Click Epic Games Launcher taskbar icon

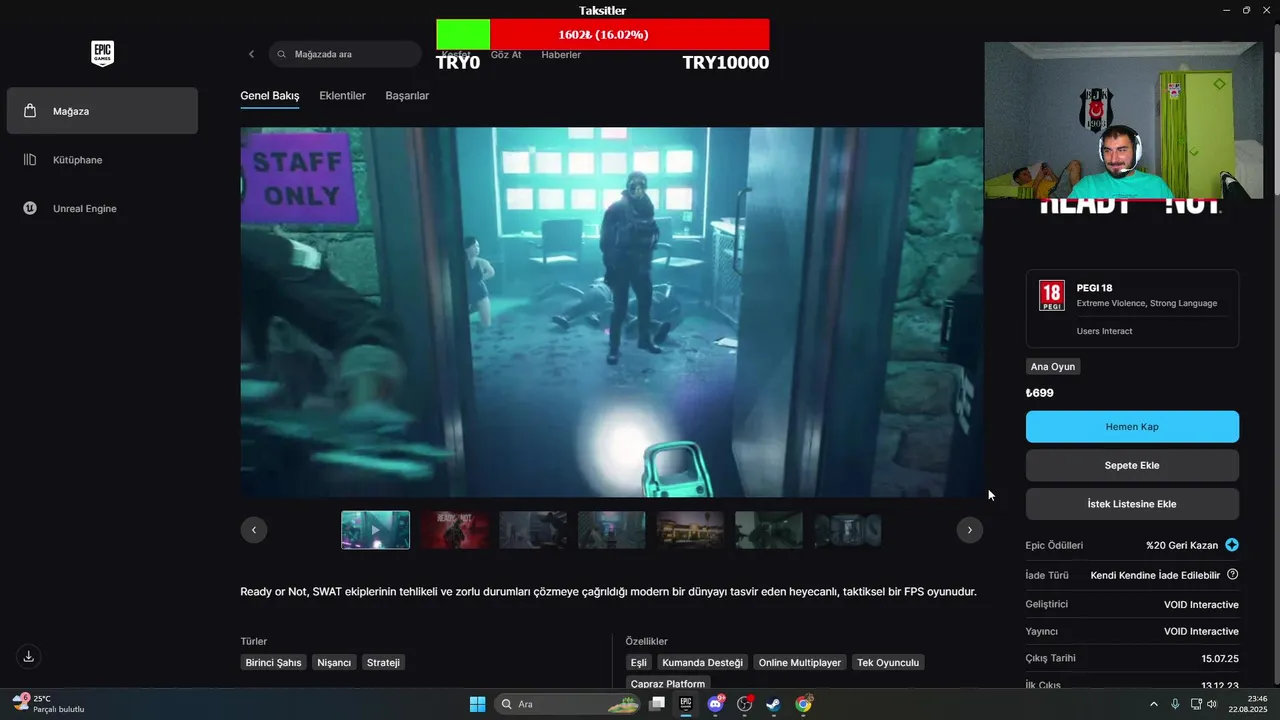[686, 704]
